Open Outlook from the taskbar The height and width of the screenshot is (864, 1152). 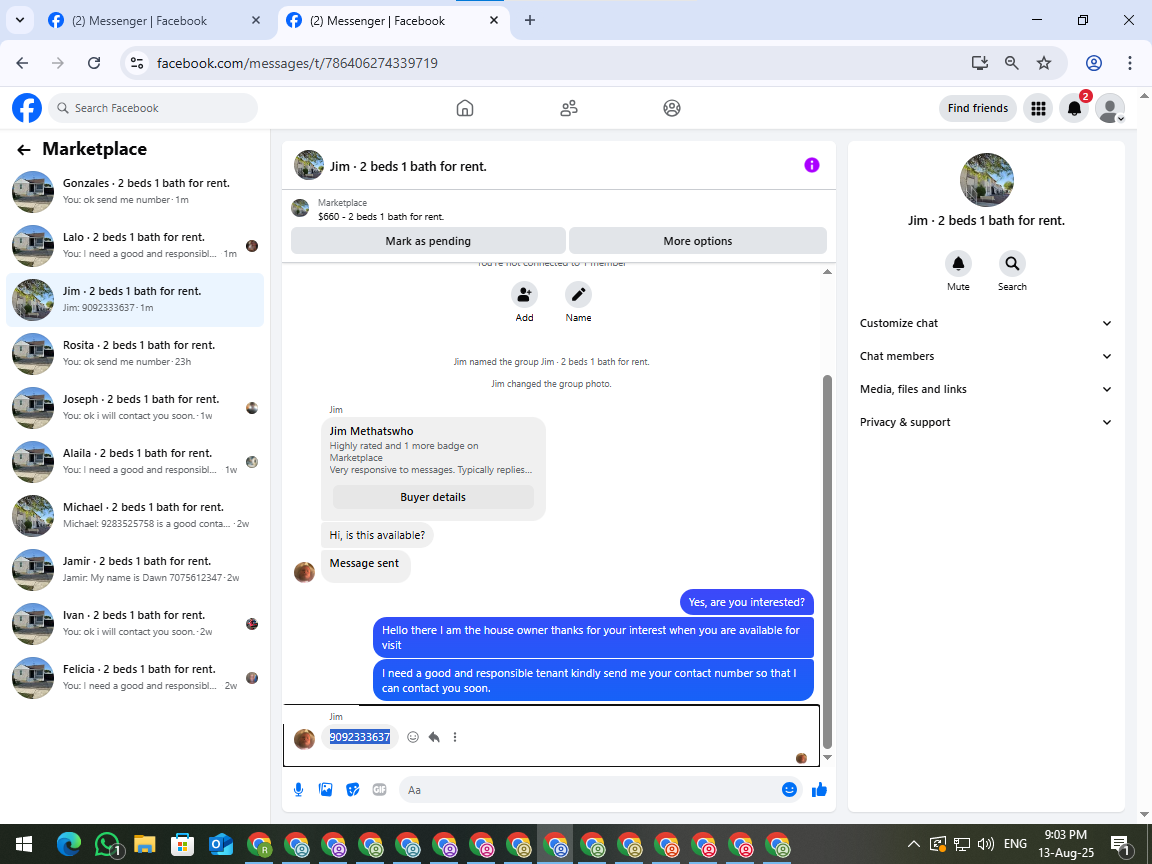point(220,844)
